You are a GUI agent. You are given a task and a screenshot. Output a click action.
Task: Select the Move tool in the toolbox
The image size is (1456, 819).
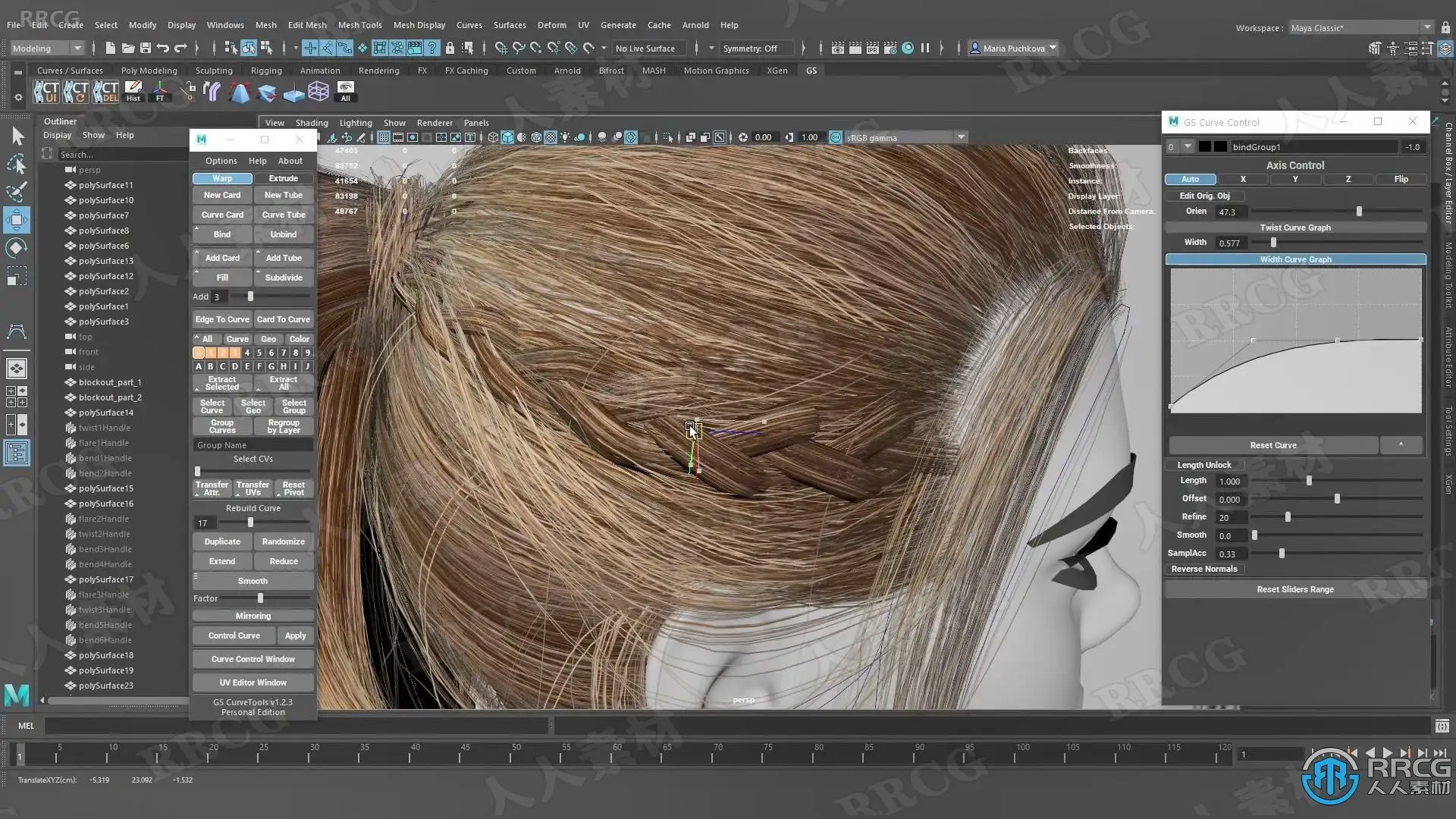click(16, 221)
